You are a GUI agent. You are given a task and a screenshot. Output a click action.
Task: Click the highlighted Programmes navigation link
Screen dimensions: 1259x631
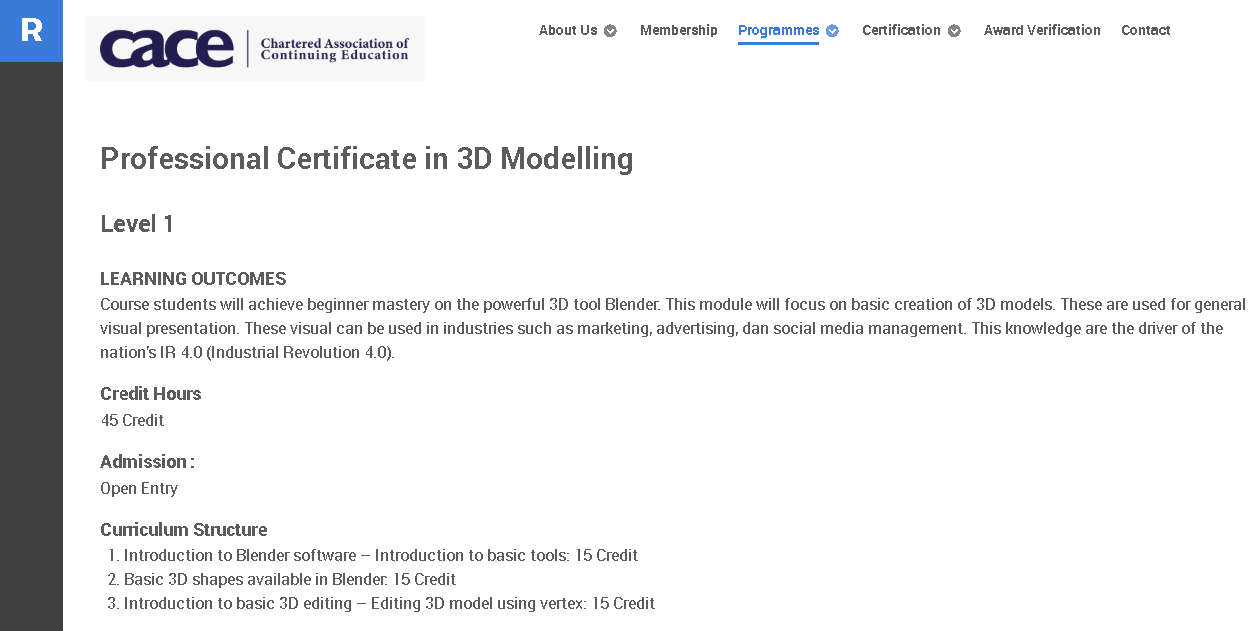tap(779, 30)
